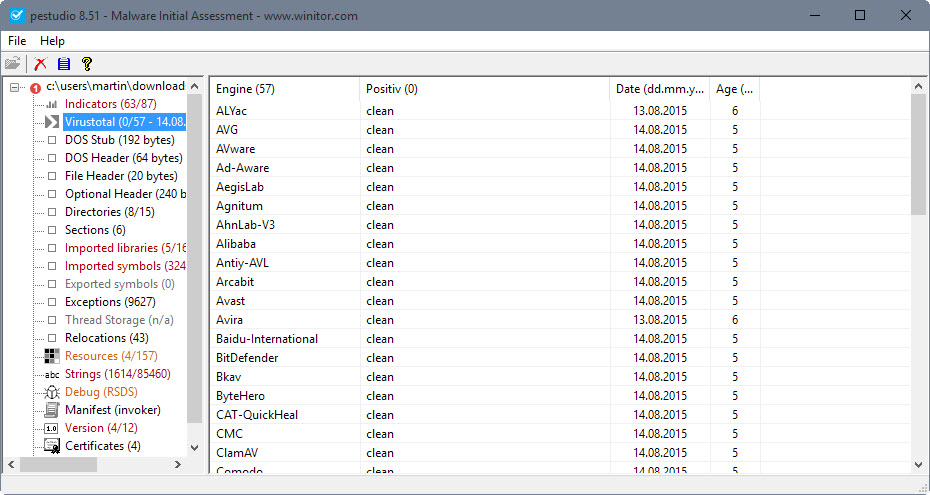Click the bug icon beside Debug
The image size is (930, 495).
coord(52,392)
